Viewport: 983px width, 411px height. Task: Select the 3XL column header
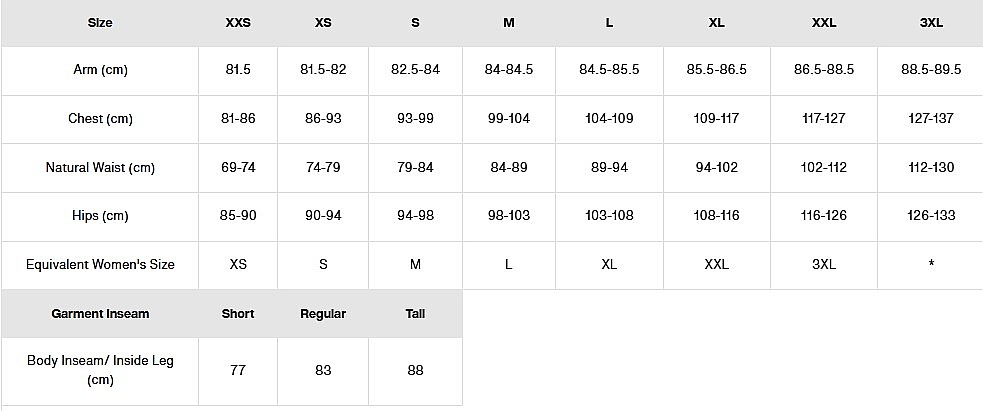click(x=930, y=23)
